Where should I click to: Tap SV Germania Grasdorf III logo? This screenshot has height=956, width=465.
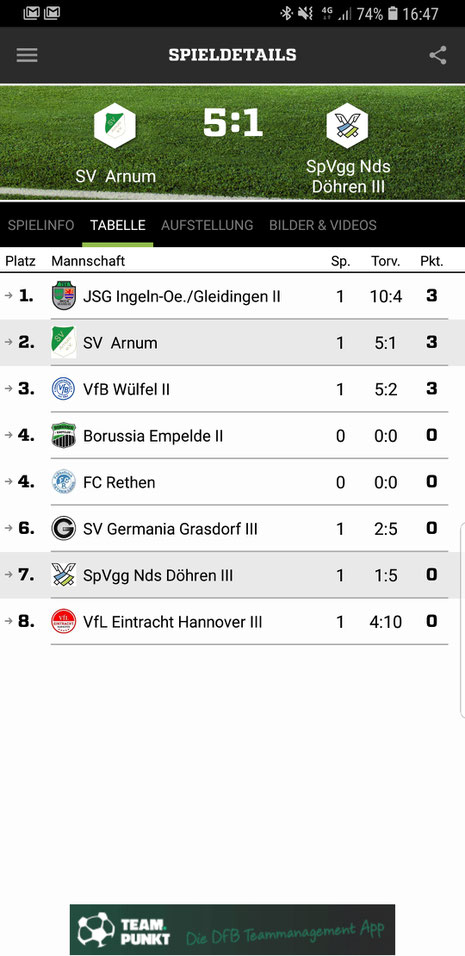coord(63,528)
